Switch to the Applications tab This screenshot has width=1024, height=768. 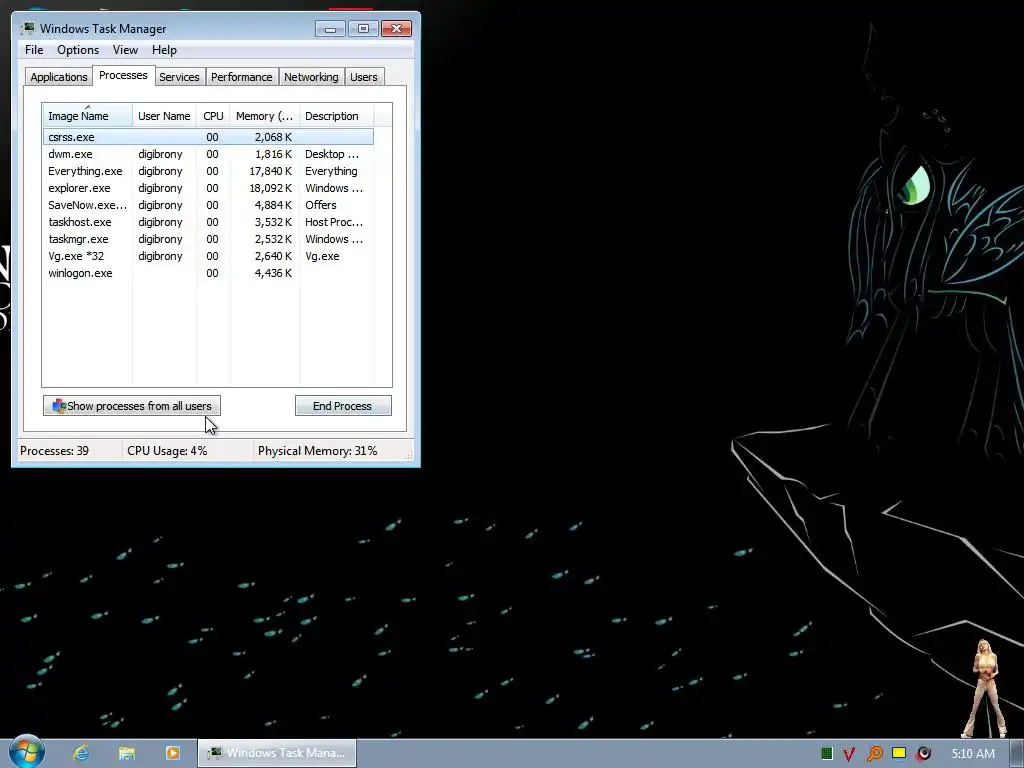(x=59, y=77)
